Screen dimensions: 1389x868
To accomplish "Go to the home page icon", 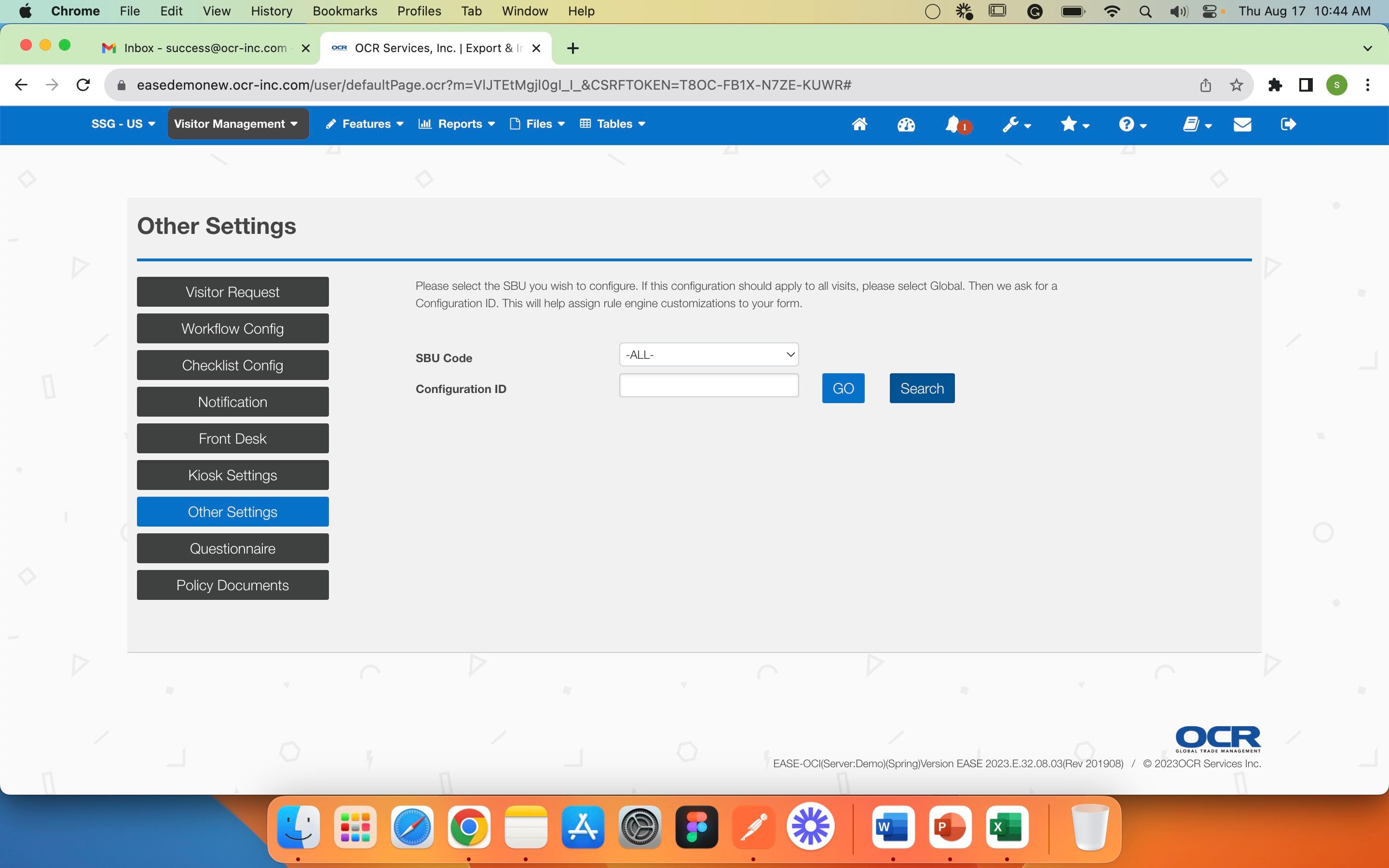I will [x=858, y=124].
